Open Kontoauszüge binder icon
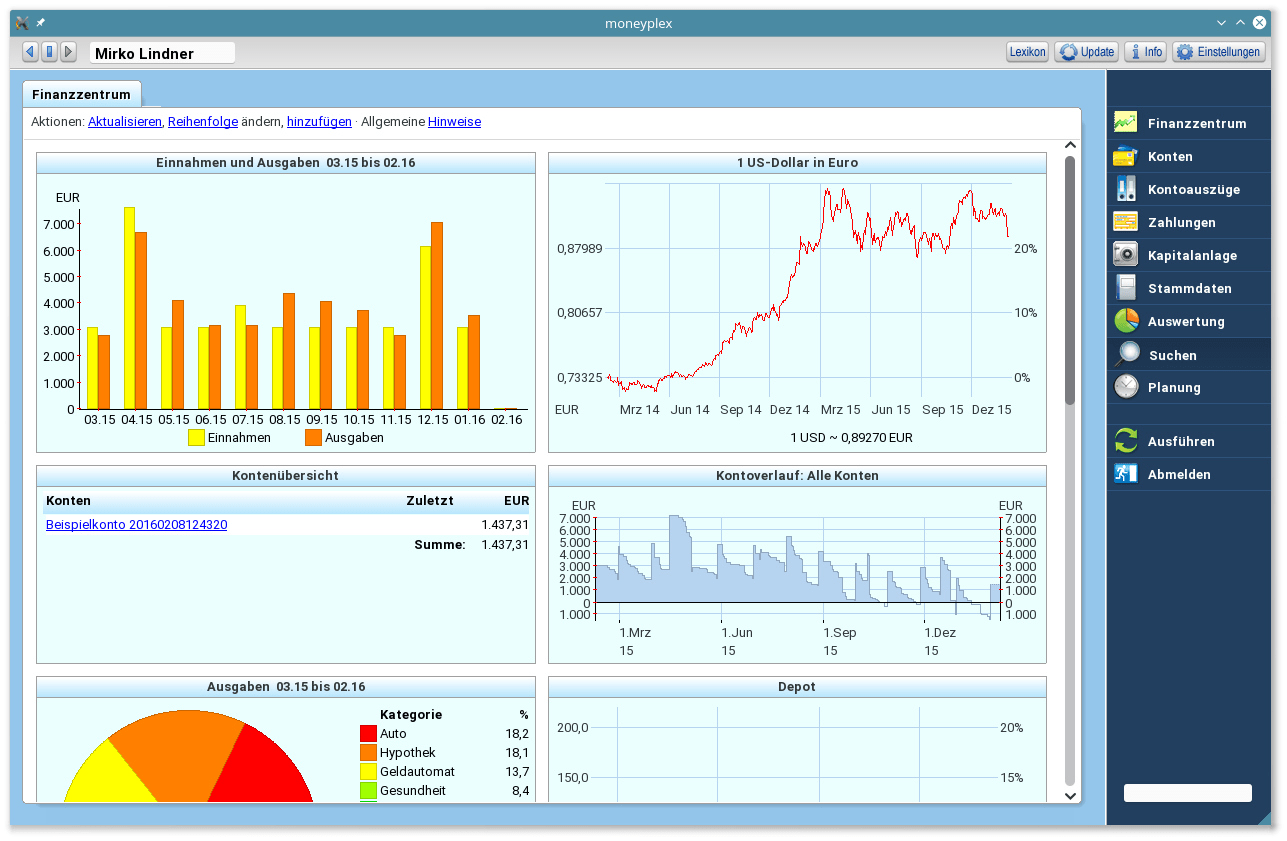This screenshot has width=1287, height=841. 1126,189
